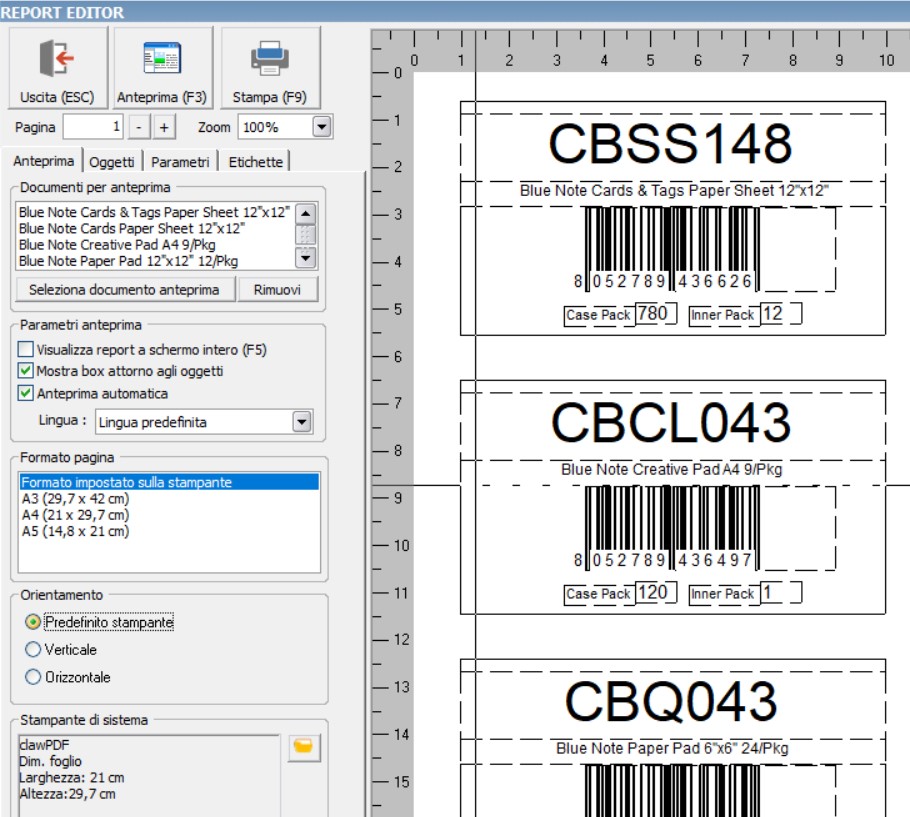Click Case Pack value 780

pos(653,314)
